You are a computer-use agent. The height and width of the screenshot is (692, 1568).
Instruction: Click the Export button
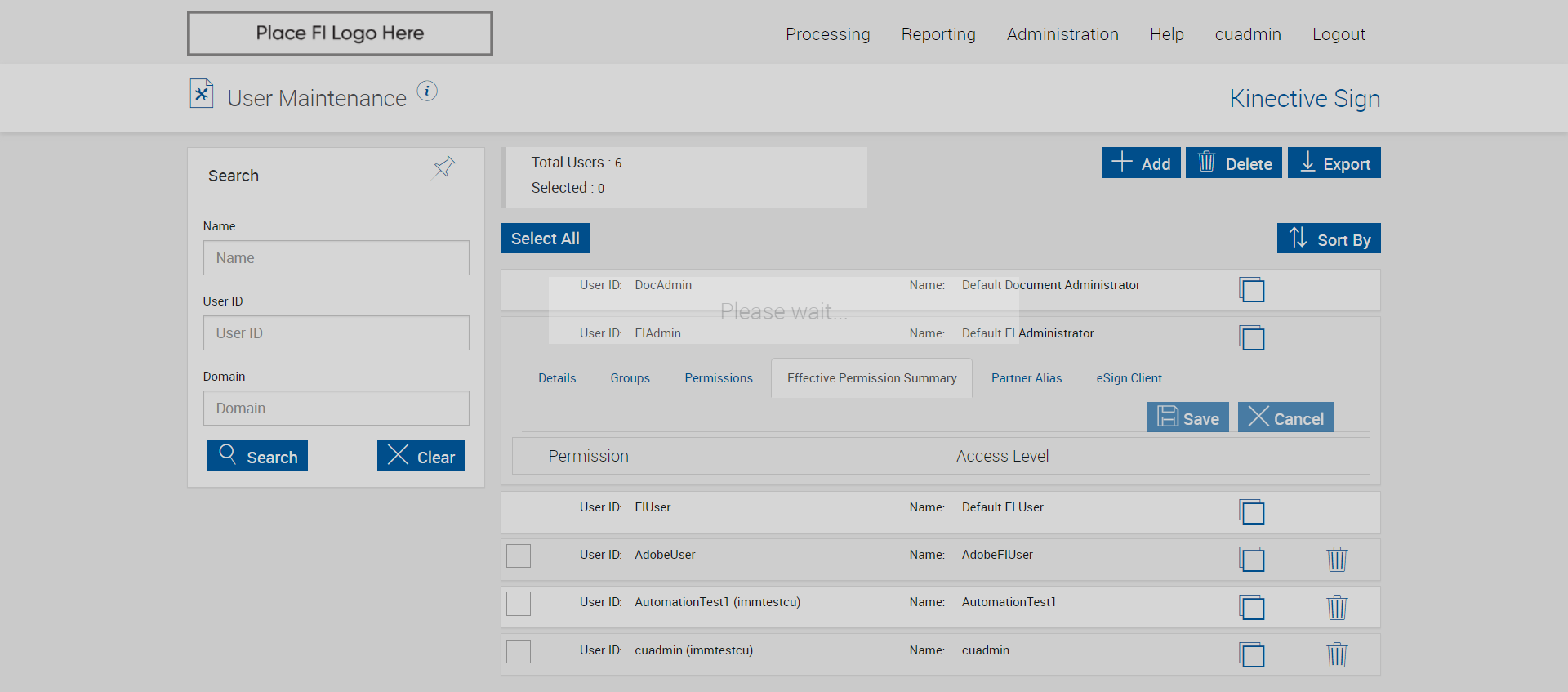[x=1334, y=163]
